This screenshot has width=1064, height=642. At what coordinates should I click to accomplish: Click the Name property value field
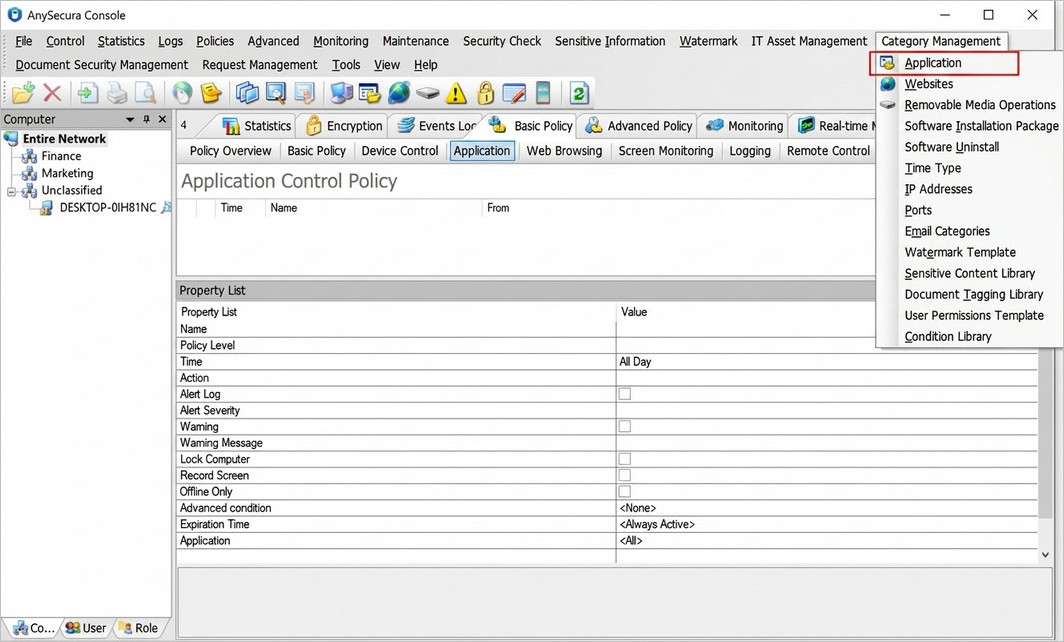[826, 329]
